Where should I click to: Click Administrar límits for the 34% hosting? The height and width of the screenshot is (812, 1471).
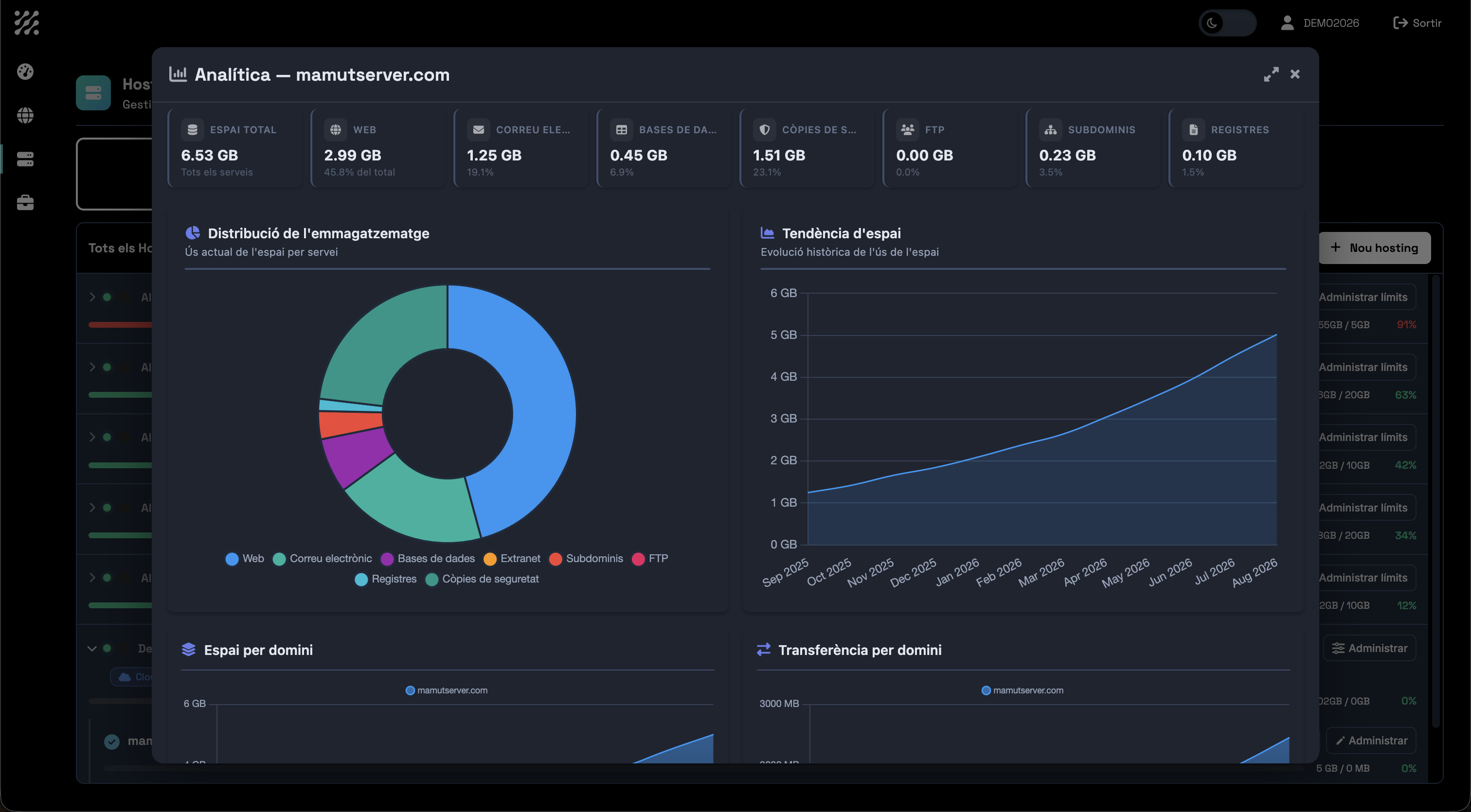1367,507
